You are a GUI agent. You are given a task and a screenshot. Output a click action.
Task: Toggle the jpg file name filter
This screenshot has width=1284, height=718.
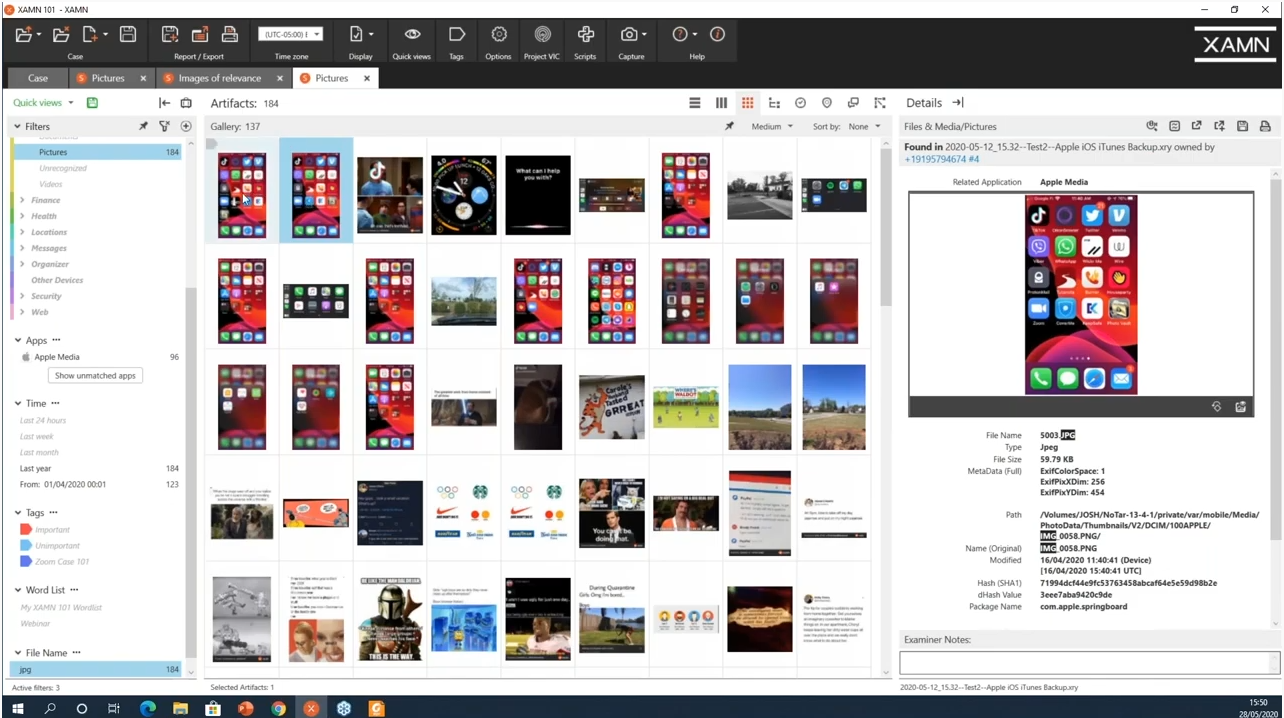[x=26, y=669]
